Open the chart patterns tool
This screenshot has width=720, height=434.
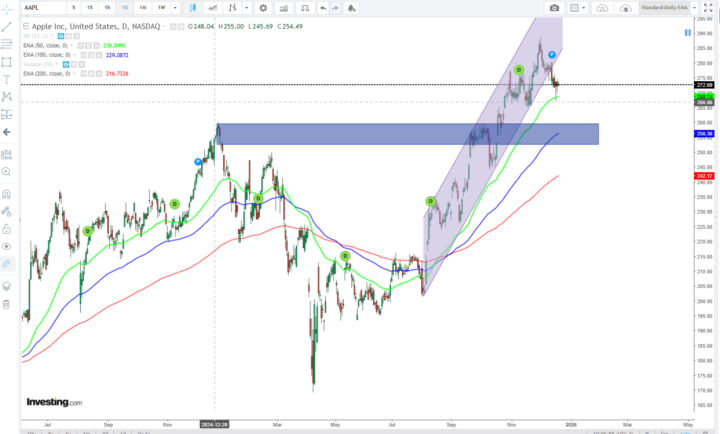click(6, 96)
